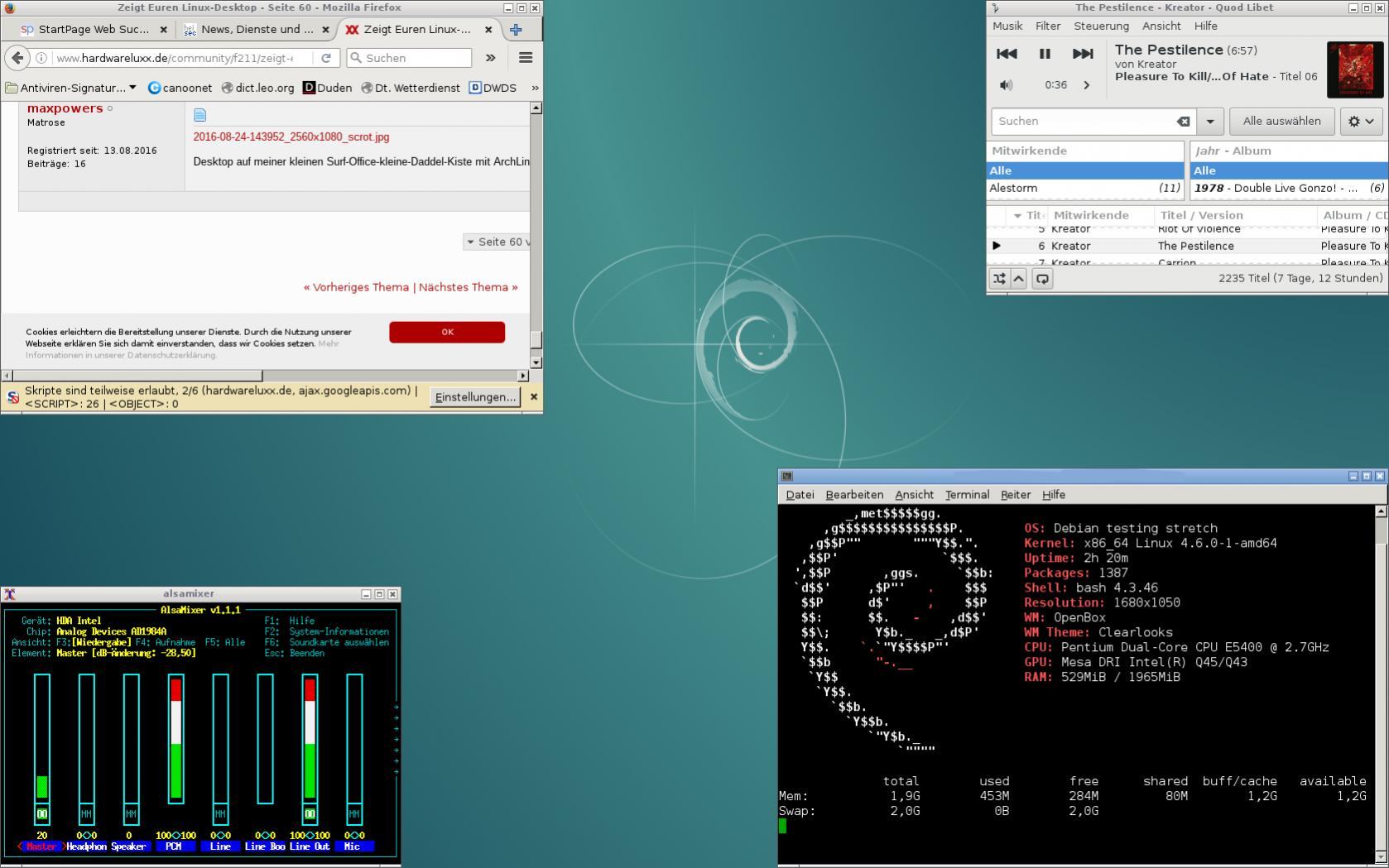Skip to the next track

point(1083,54)
